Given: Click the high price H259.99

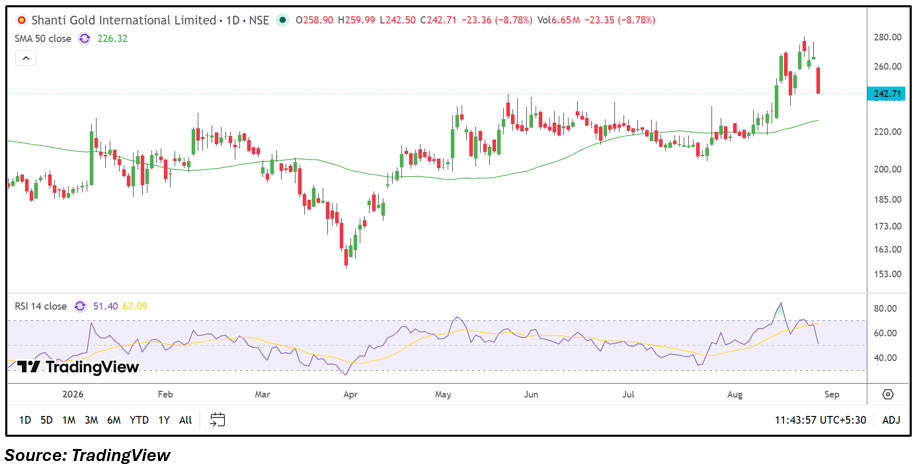Looking at the screenshot, I should pos(355,20).
